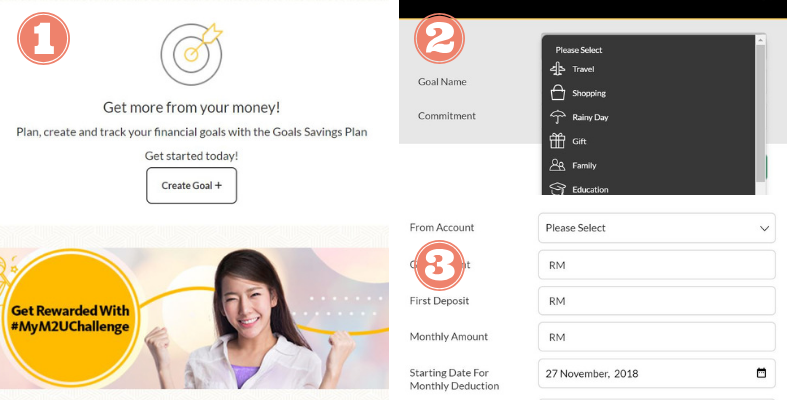Choose Rainy Day from goal list
This screenshot has height=400, width=787.
pyautogui.click(x=590, y=117)
